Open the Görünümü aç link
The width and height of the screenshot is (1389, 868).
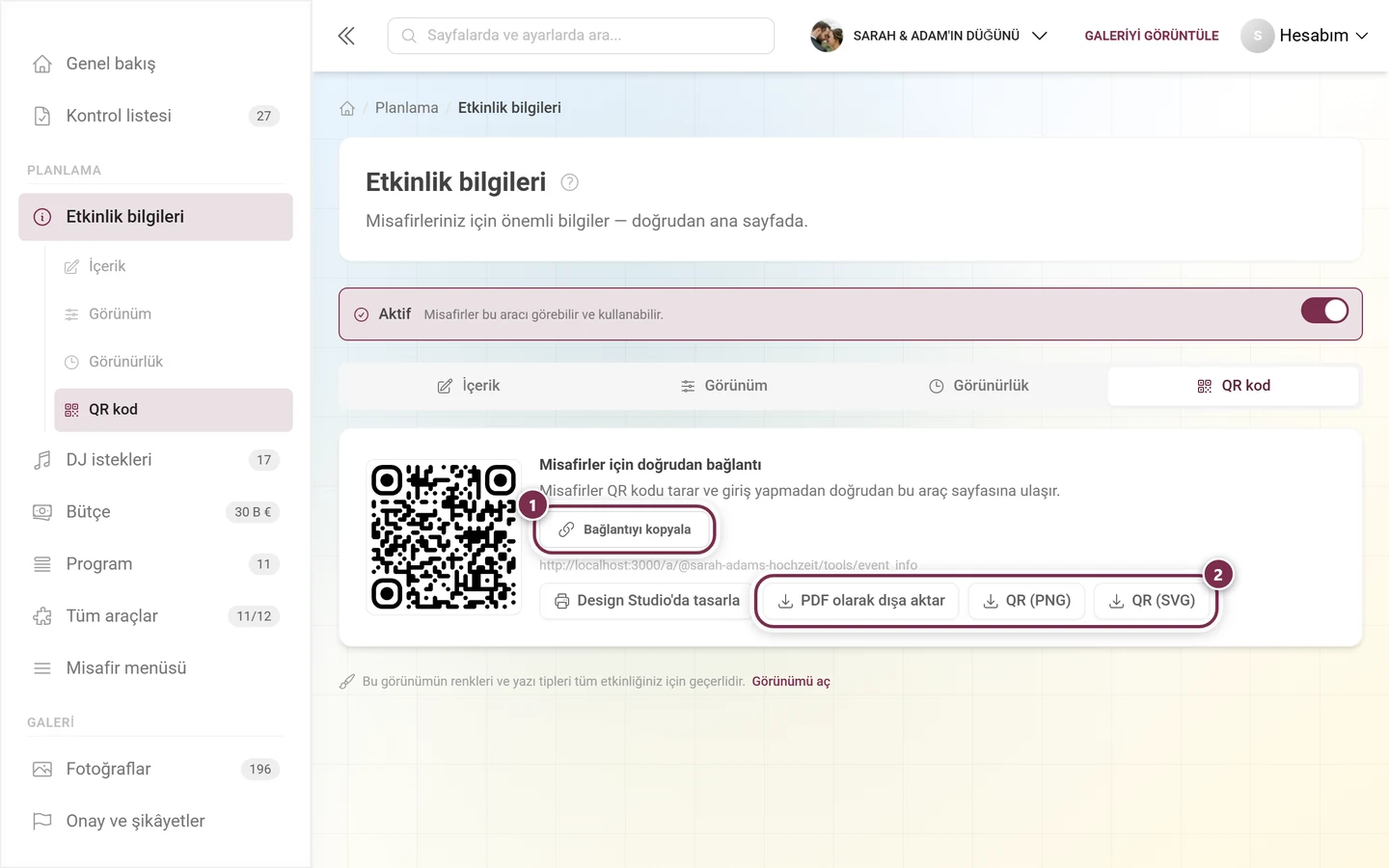[x=791, y=682]
